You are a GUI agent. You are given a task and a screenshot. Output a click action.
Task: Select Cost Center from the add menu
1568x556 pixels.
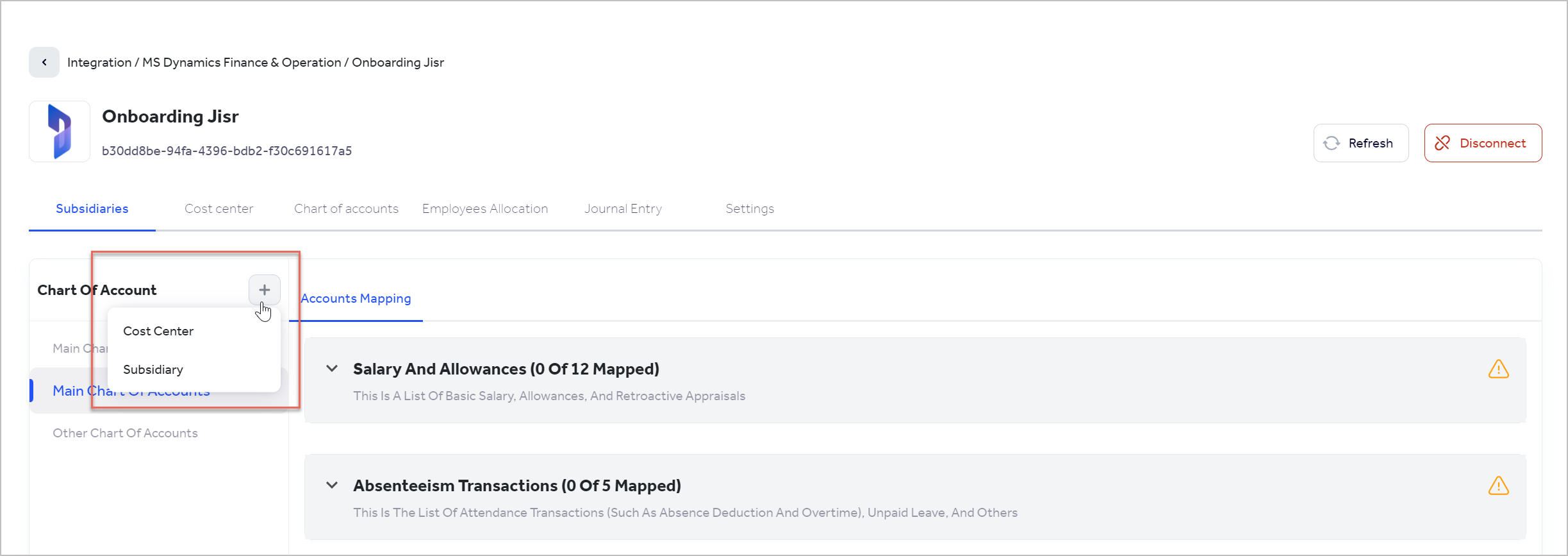[x=158, y=330]
